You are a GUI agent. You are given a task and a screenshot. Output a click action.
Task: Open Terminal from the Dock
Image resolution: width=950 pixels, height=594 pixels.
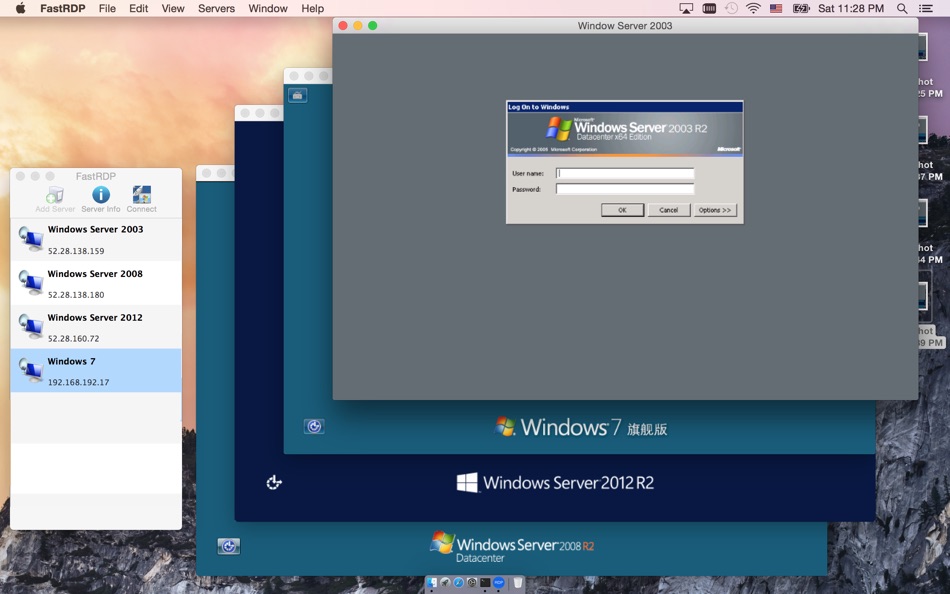[485, 583]
